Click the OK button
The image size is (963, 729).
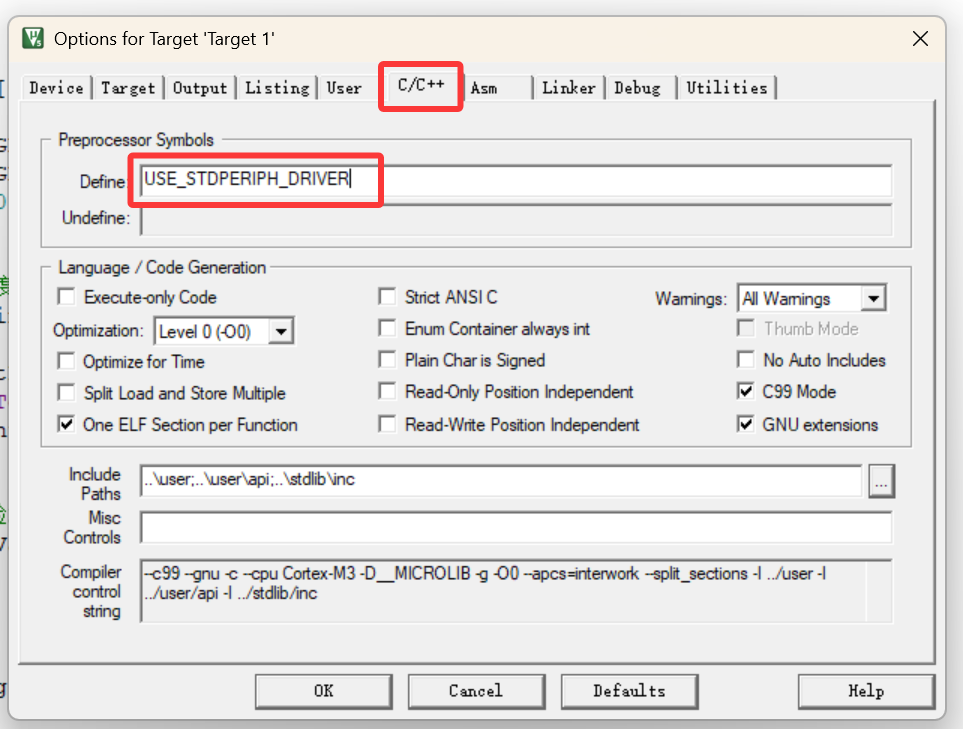coord(323,691)
